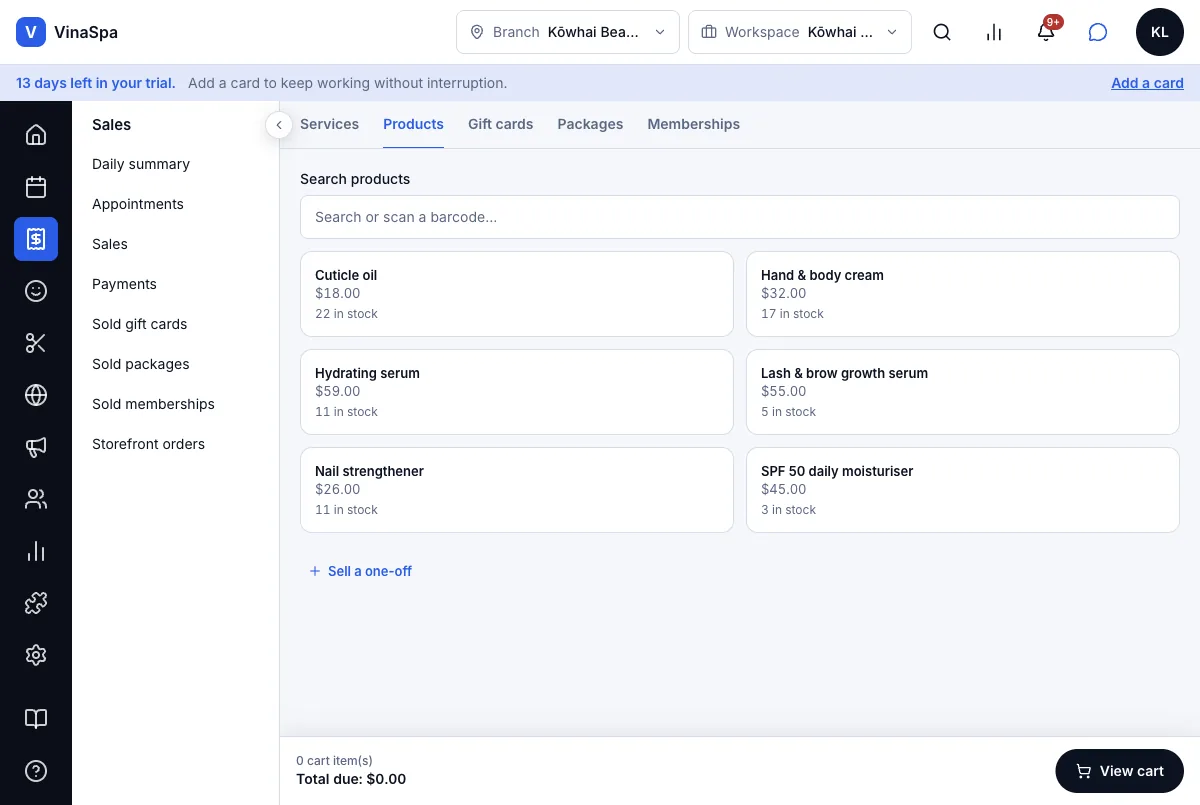Click the Add a card link
Screen dimensions: 1200x805
1147,83
